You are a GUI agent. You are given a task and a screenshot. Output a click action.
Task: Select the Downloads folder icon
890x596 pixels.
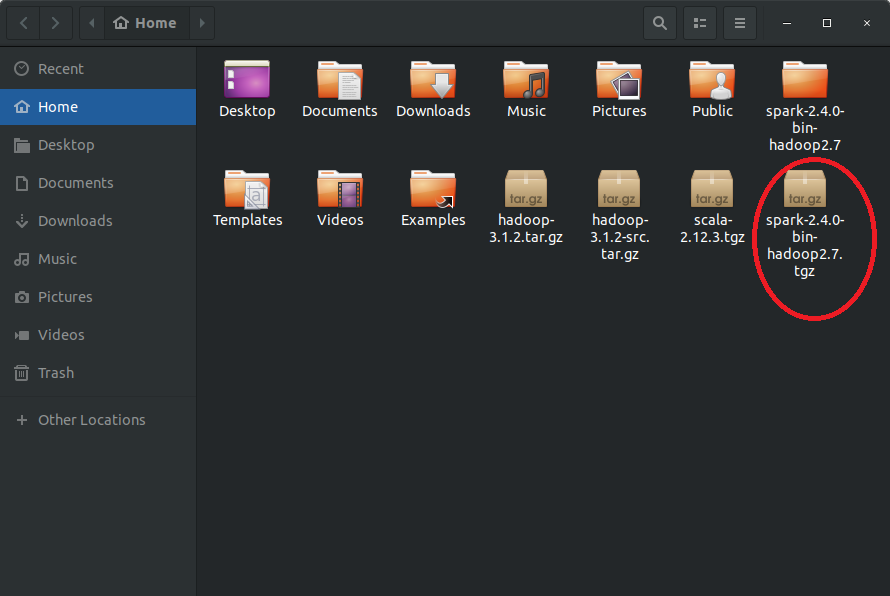[x=433, y=79]
